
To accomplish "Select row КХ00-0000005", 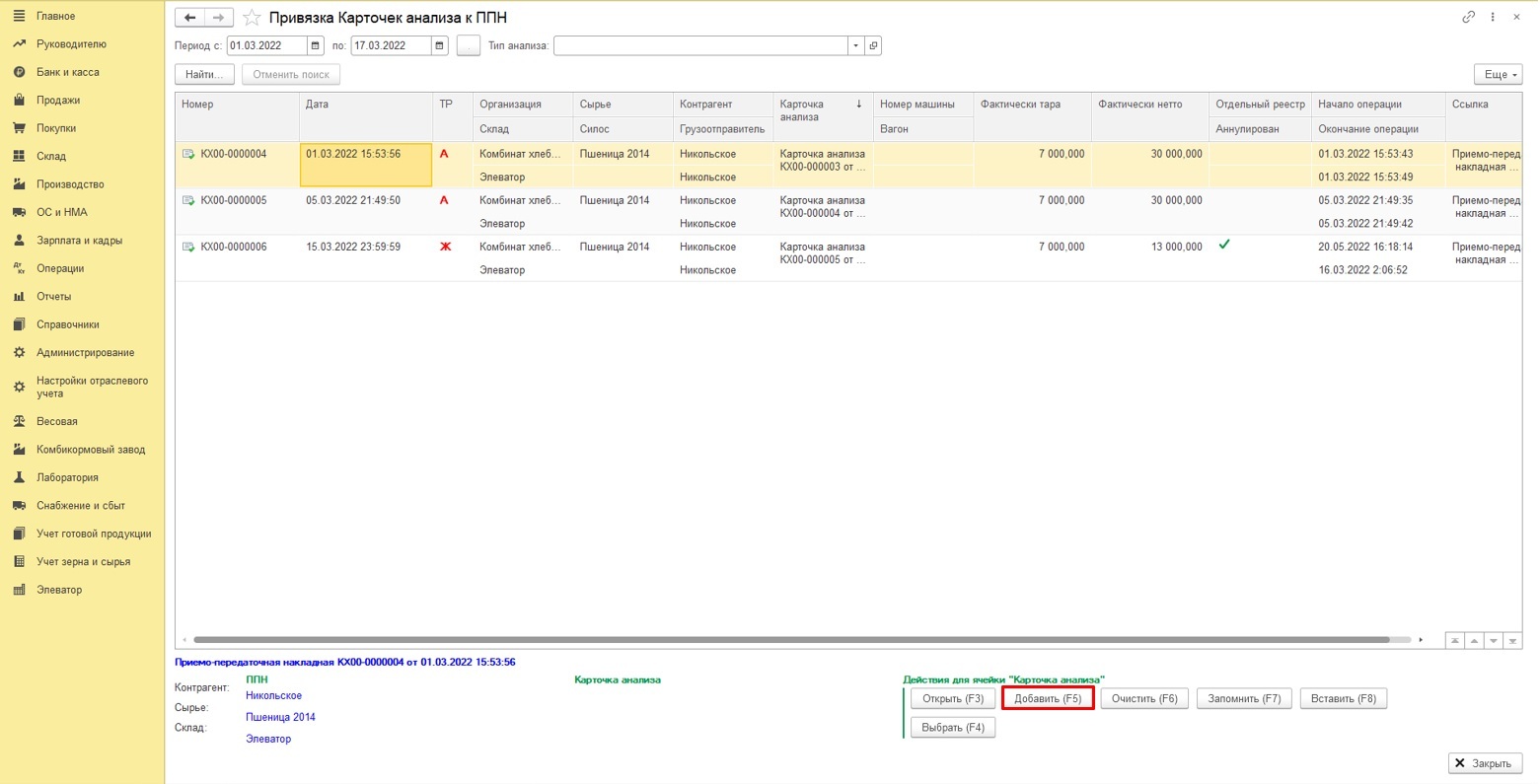I will pos(848,211).
